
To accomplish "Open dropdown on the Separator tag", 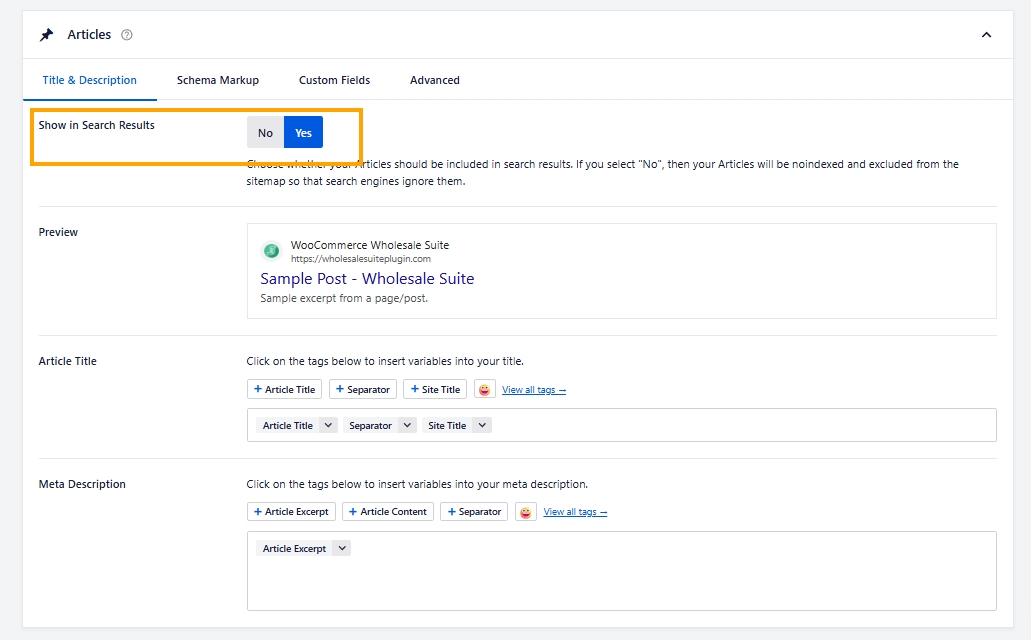I will [406, 425].
